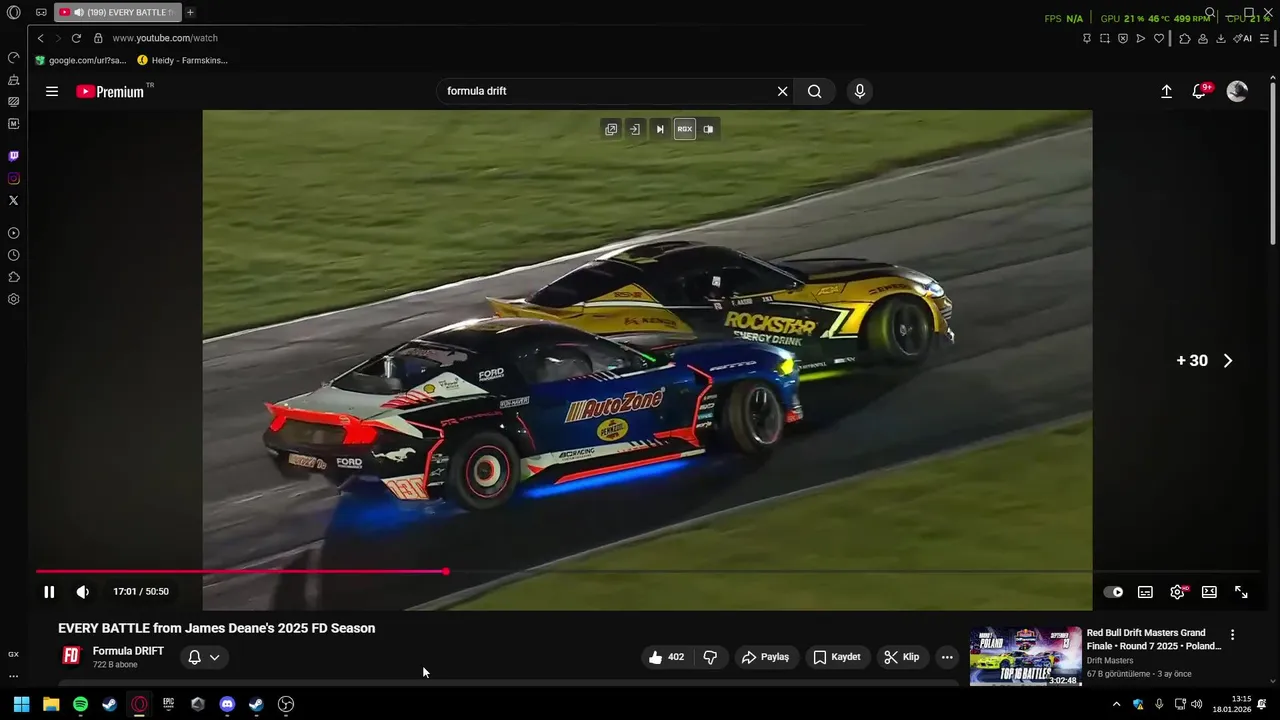Open the browser snapshot tool icon
The image size is (1280, 720).
tap(1105, 38)
